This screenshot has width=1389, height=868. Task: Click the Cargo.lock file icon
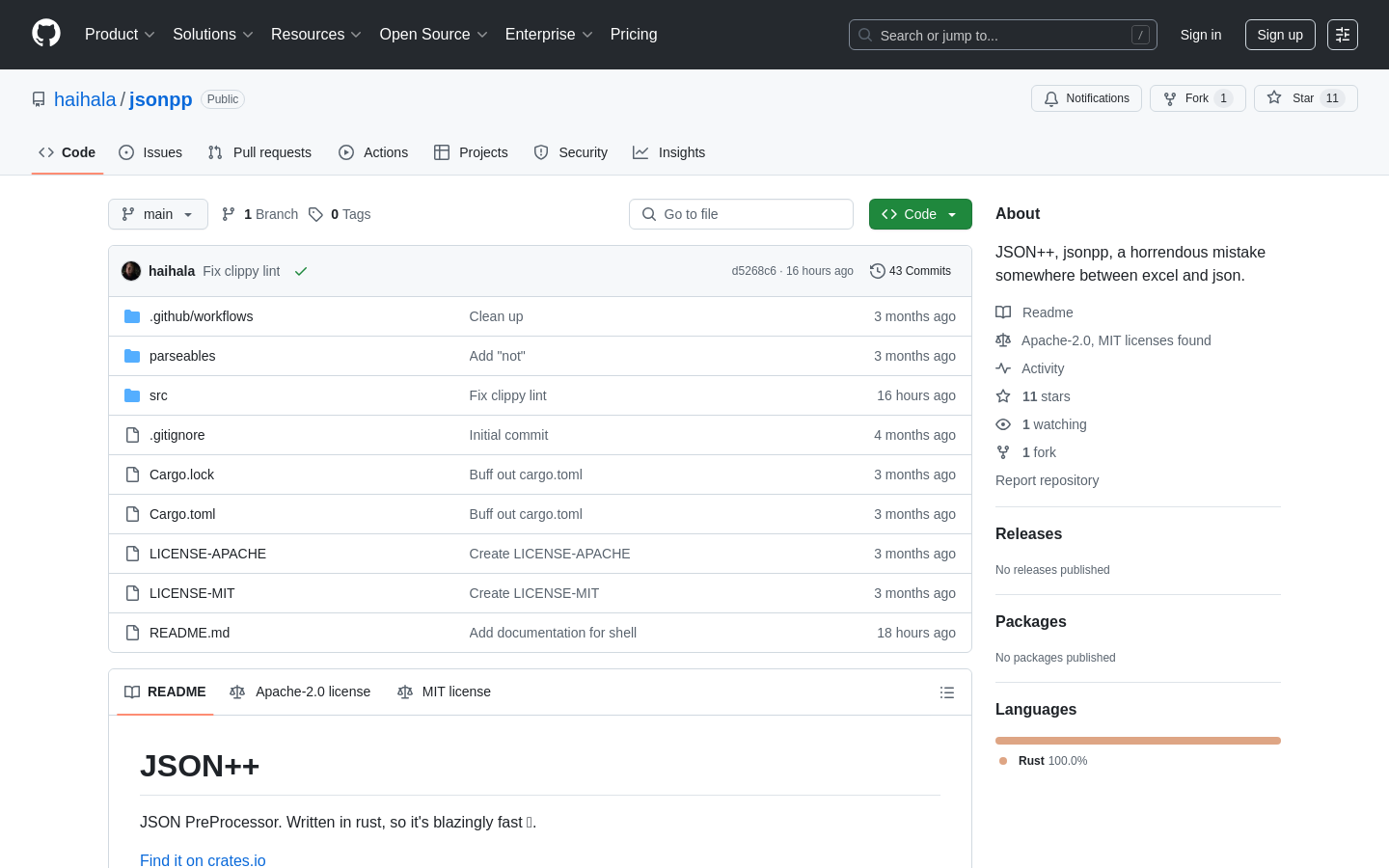132,475
